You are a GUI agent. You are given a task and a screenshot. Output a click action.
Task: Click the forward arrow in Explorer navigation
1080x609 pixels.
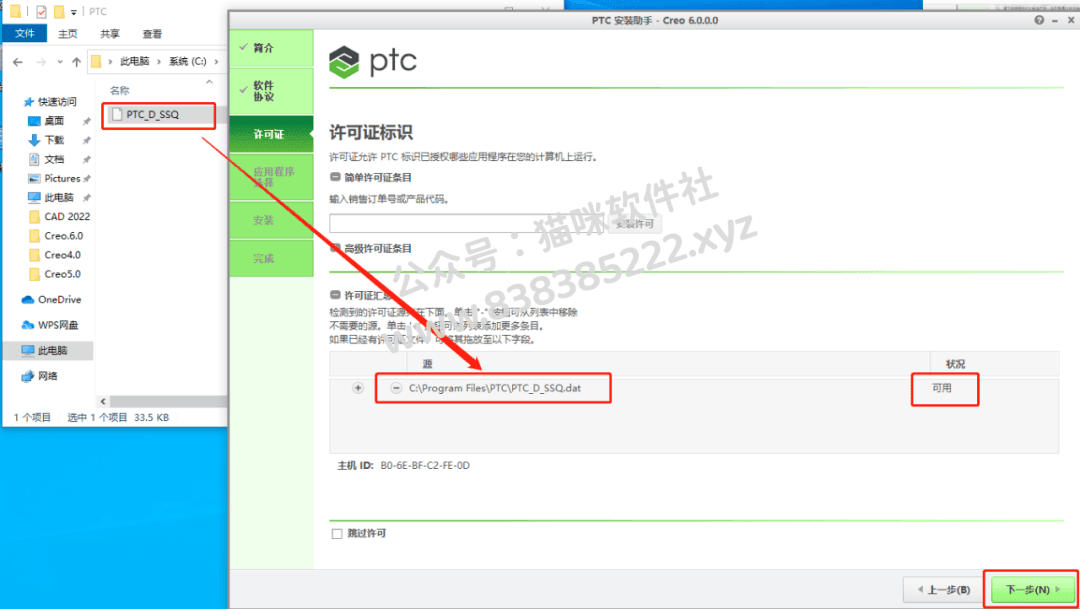tap(41, 62)
